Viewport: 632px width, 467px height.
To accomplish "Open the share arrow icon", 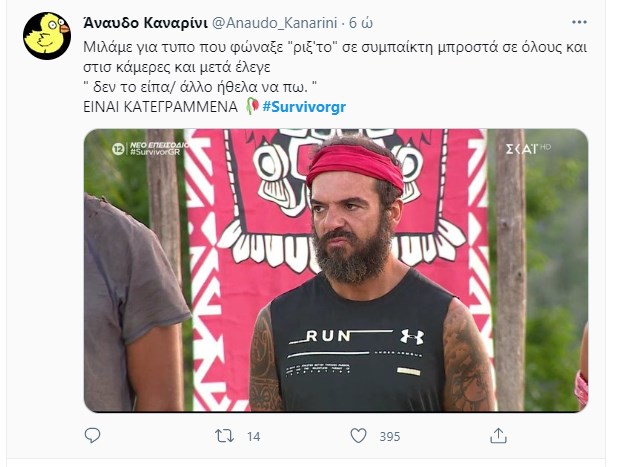I will point(498,436).
